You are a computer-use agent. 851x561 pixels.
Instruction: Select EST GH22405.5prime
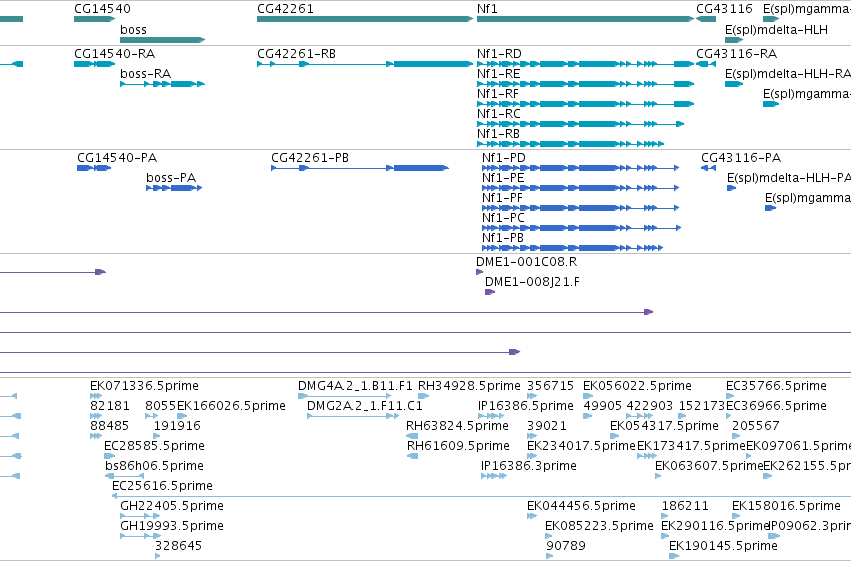click(x=172, y=507)
